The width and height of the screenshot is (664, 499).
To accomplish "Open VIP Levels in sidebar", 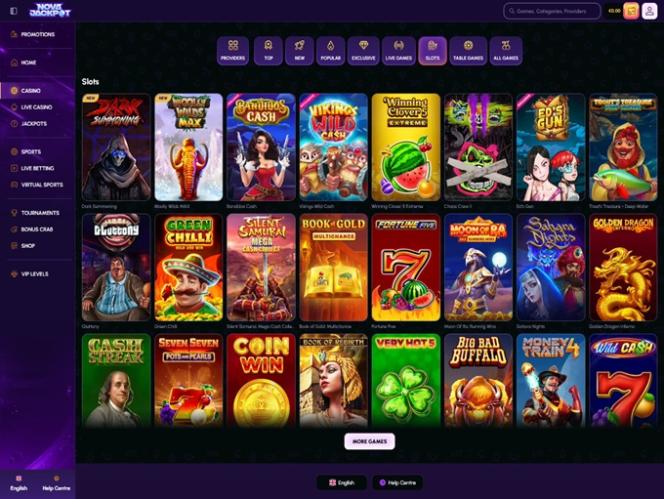I will [37, 274].
